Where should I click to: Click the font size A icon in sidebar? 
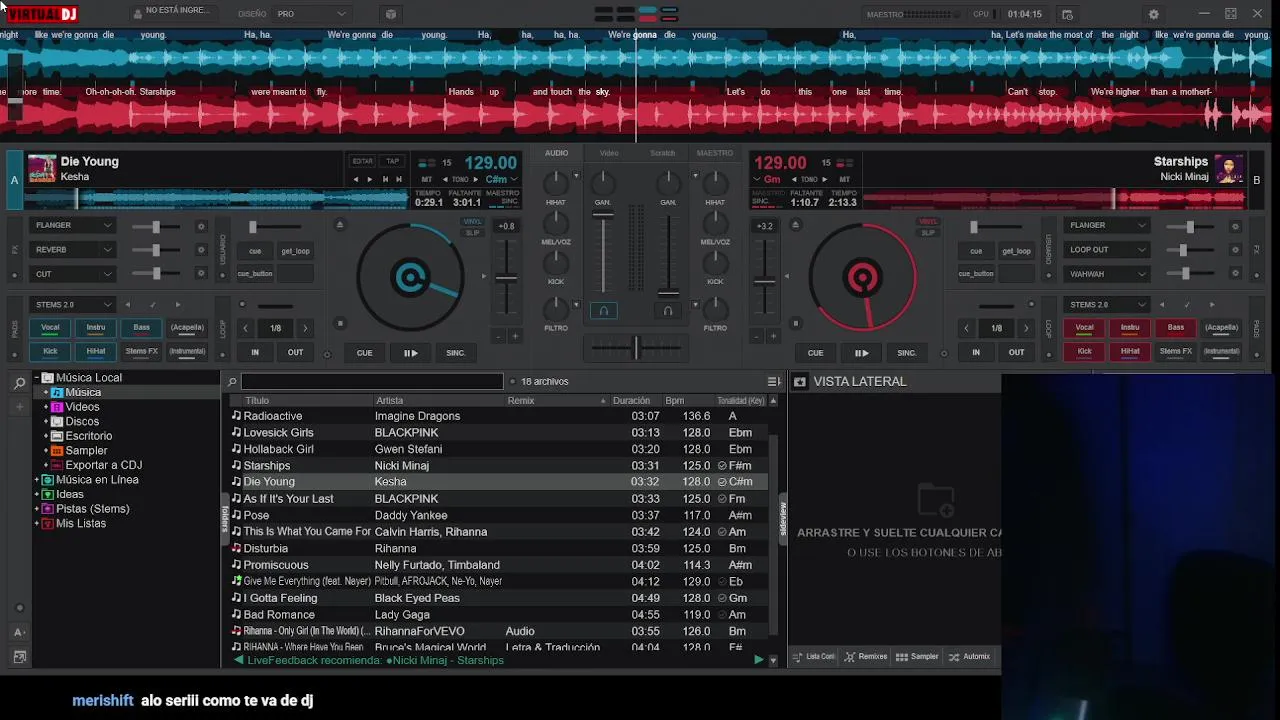19,632
